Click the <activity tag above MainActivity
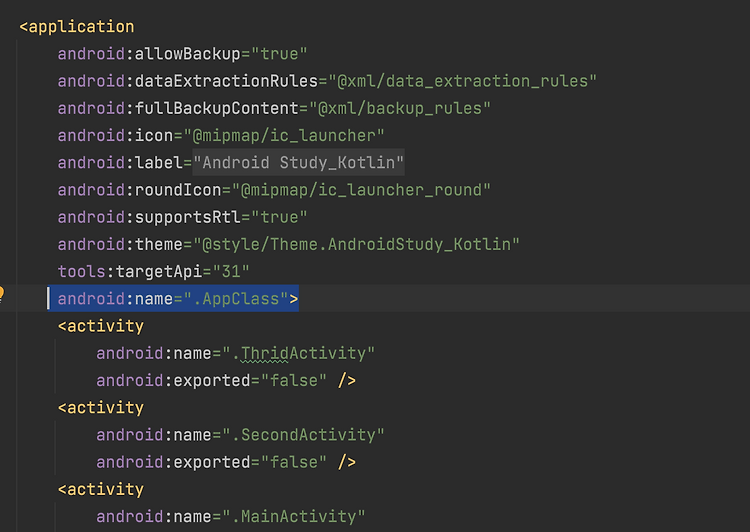750x532 pixels. tap(100, 489)
